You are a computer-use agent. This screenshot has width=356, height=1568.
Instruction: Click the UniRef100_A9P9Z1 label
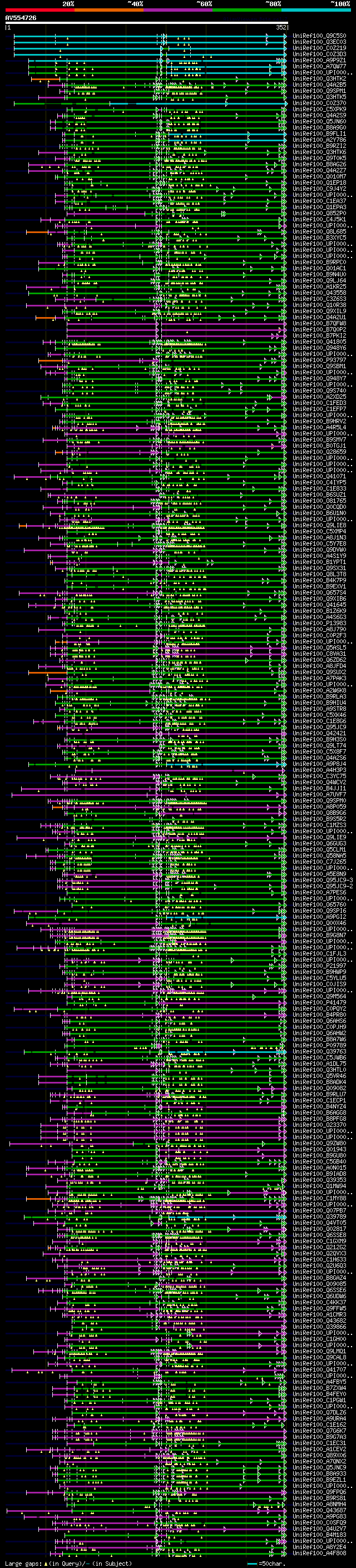319,60
